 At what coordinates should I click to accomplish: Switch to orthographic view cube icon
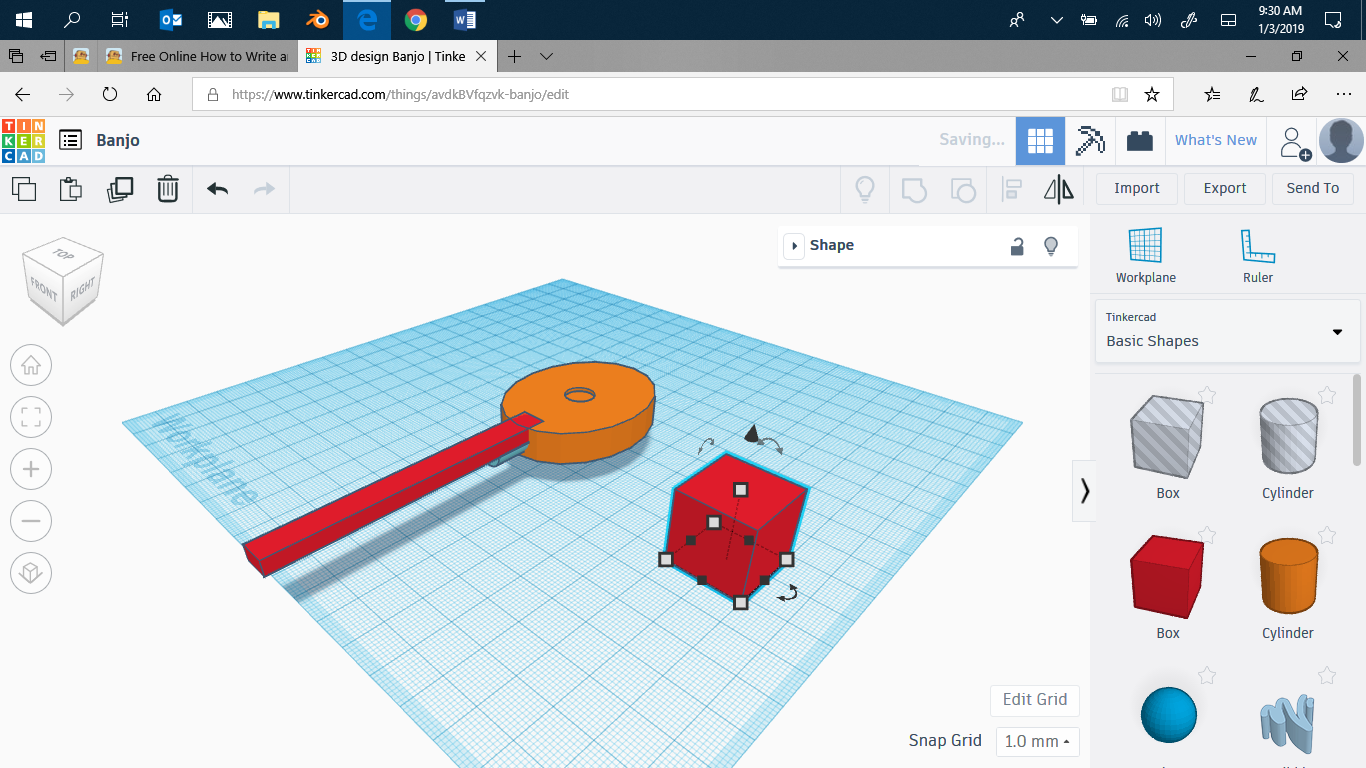[x=31, y=573]
